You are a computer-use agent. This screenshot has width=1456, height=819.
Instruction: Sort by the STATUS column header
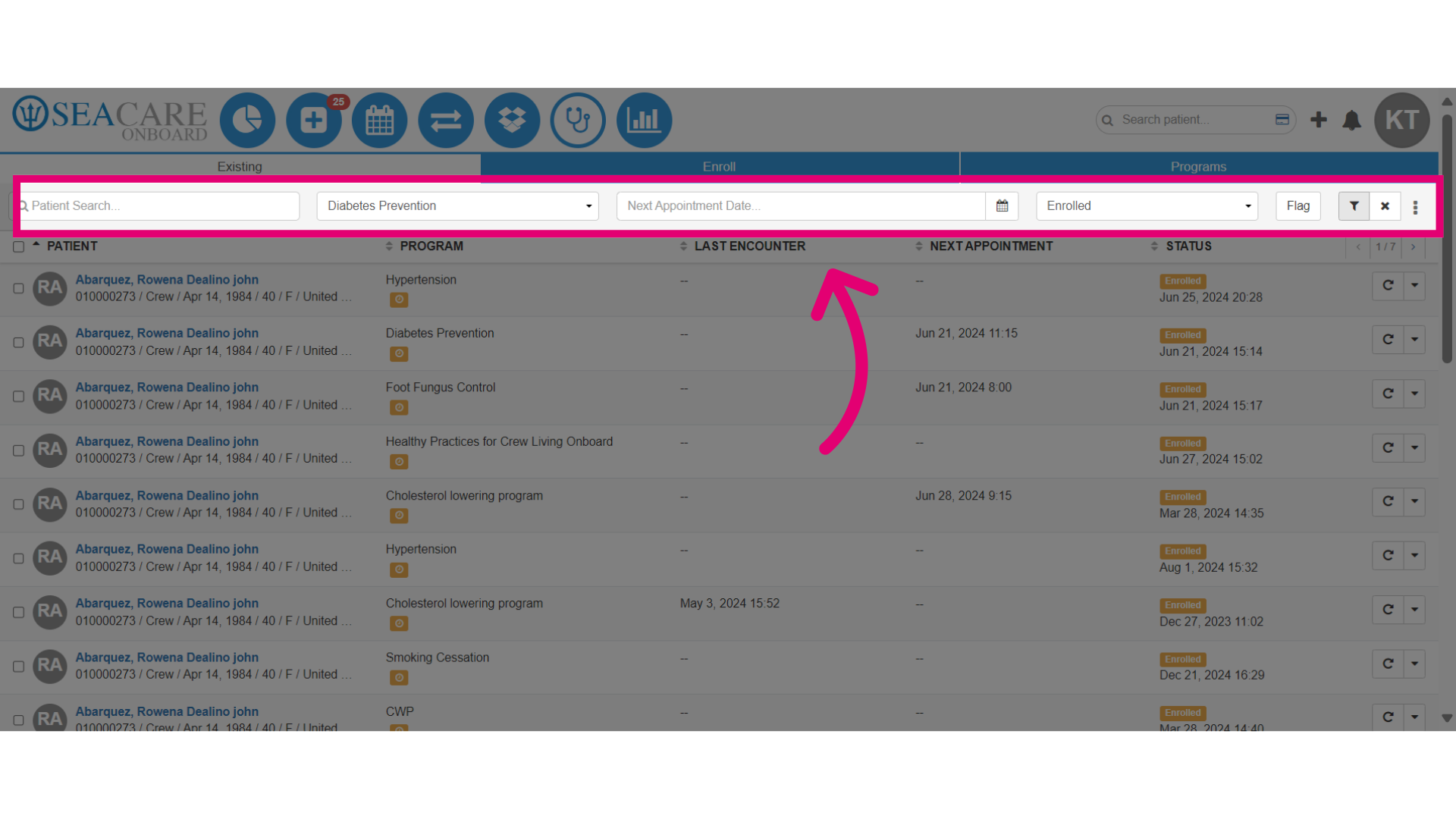point(1188,246)
